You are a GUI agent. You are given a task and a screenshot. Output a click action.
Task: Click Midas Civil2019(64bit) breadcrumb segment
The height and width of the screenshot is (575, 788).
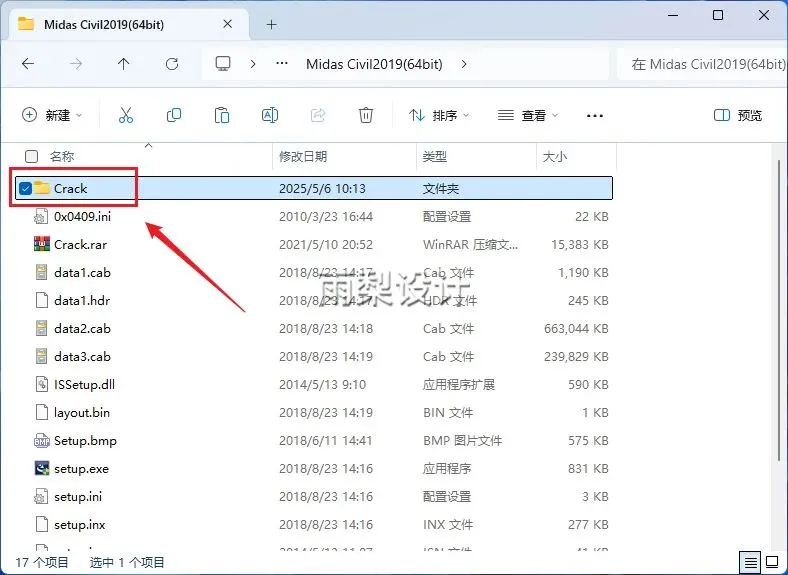(x=374, y=64)
